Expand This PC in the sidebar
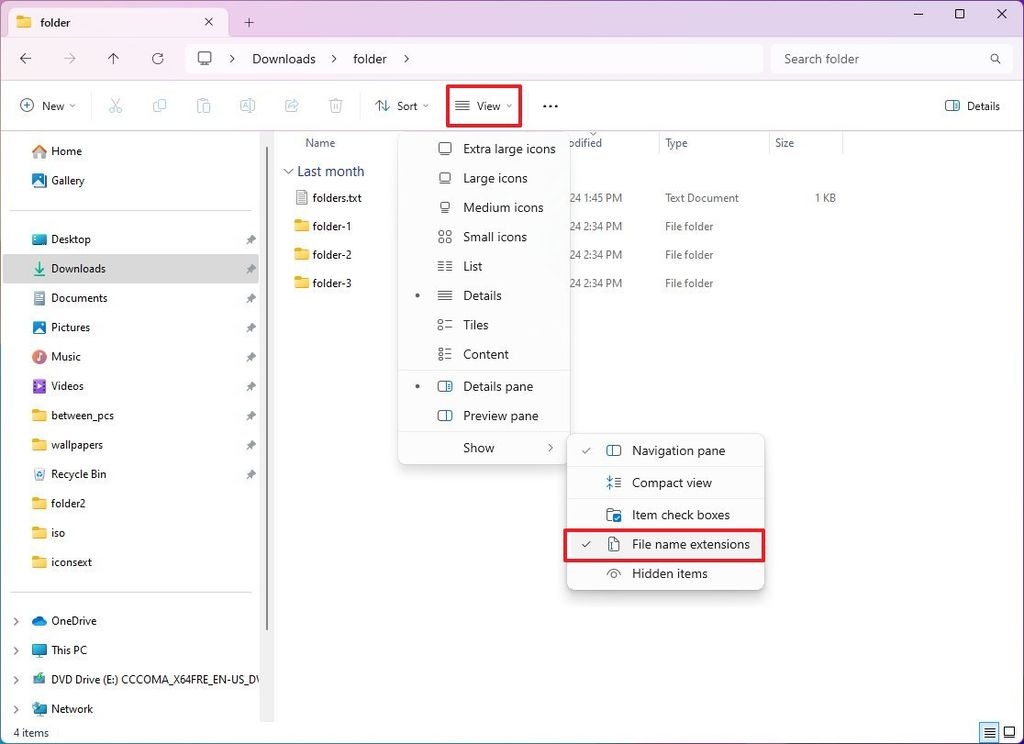 point(18,650)
